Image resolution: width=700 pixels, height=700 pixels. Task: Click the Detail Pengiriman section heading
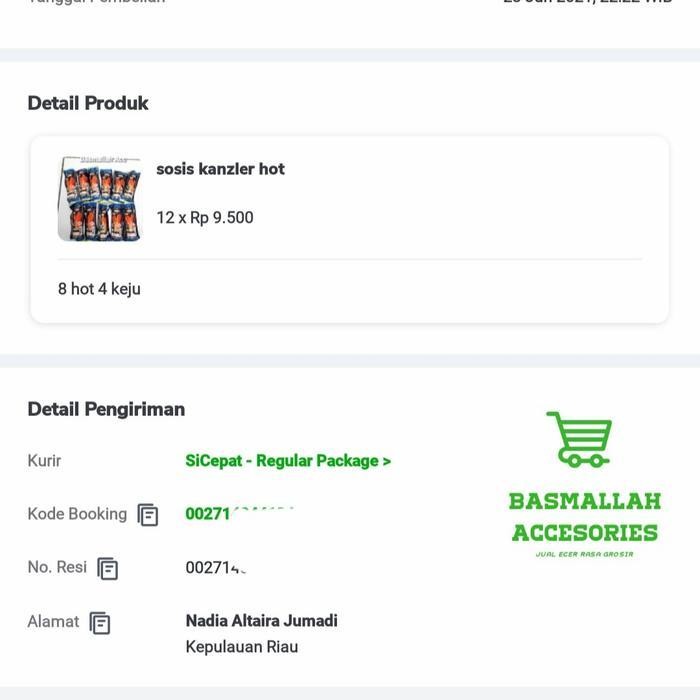[x=106, y=409]
